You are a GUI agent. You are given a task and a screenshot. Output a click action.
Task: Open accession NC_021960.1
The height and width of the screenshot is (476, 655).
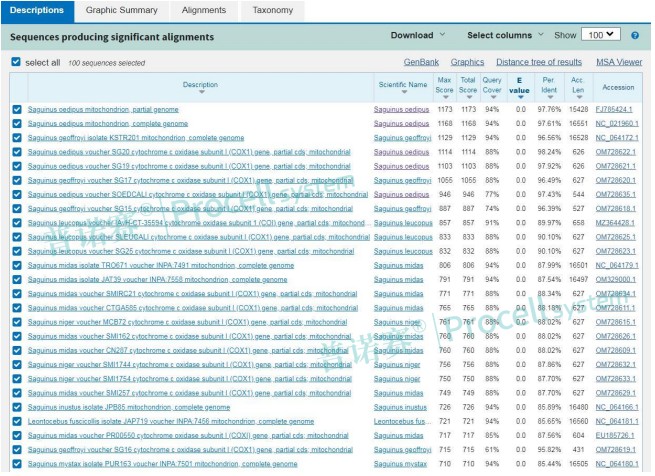click(x=617, y=124)
